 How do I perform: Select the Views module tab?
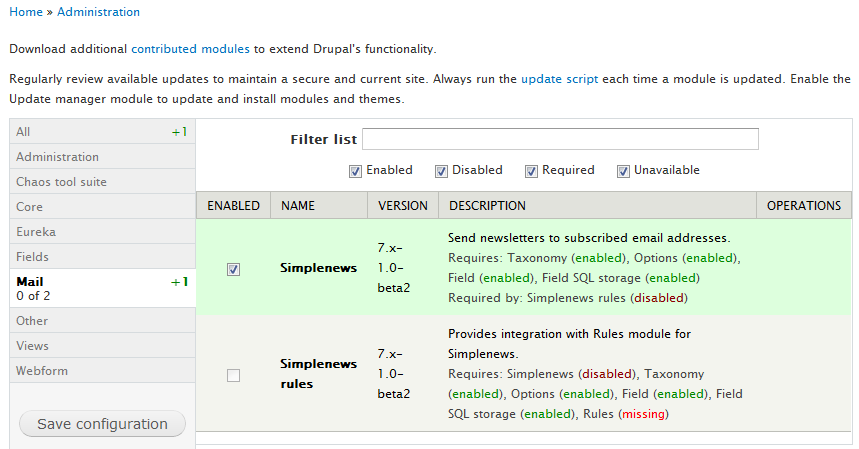tap(32, 346)
